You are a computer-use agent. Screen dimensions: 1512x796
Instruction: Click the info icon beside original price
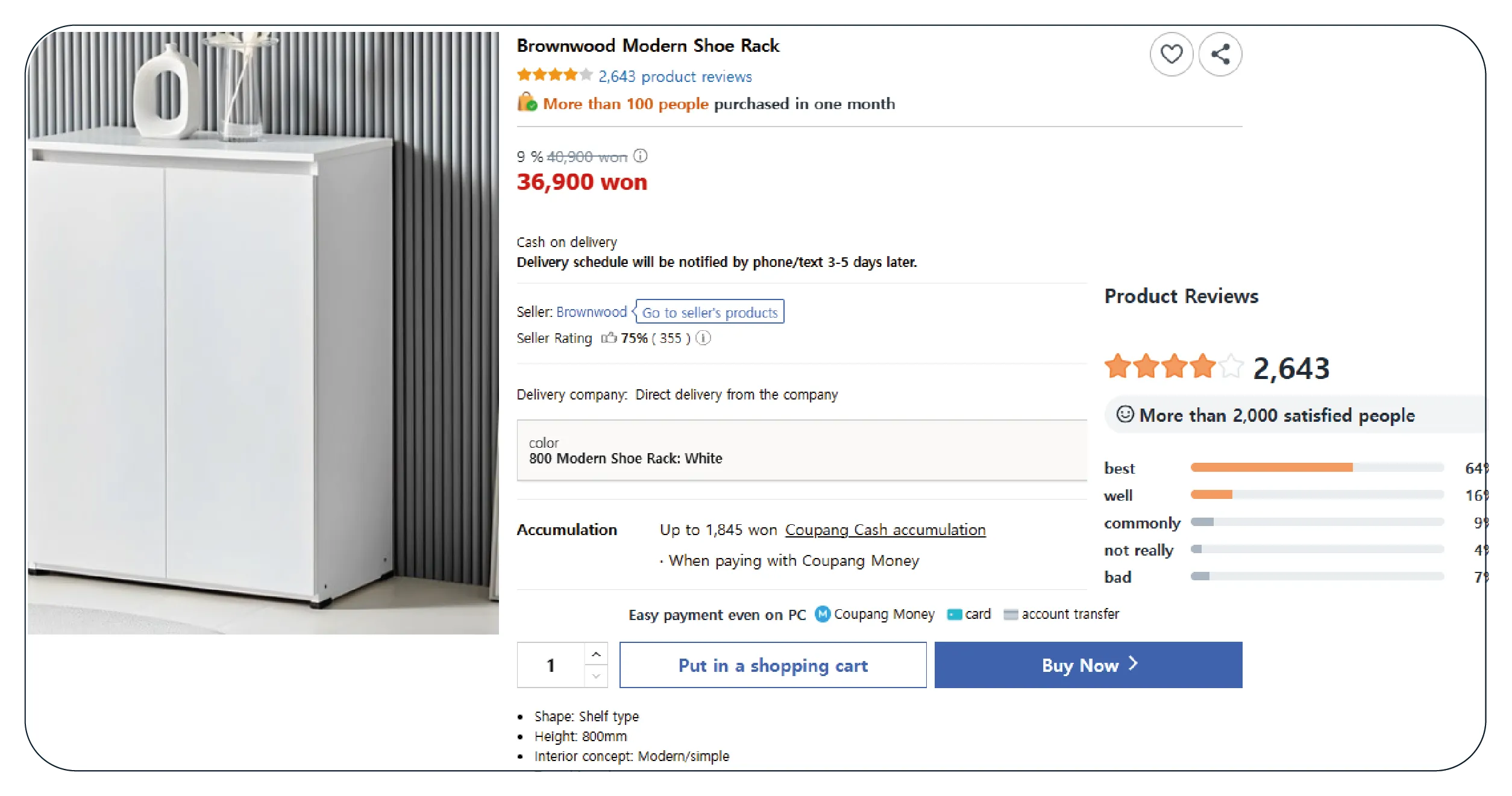641,156
